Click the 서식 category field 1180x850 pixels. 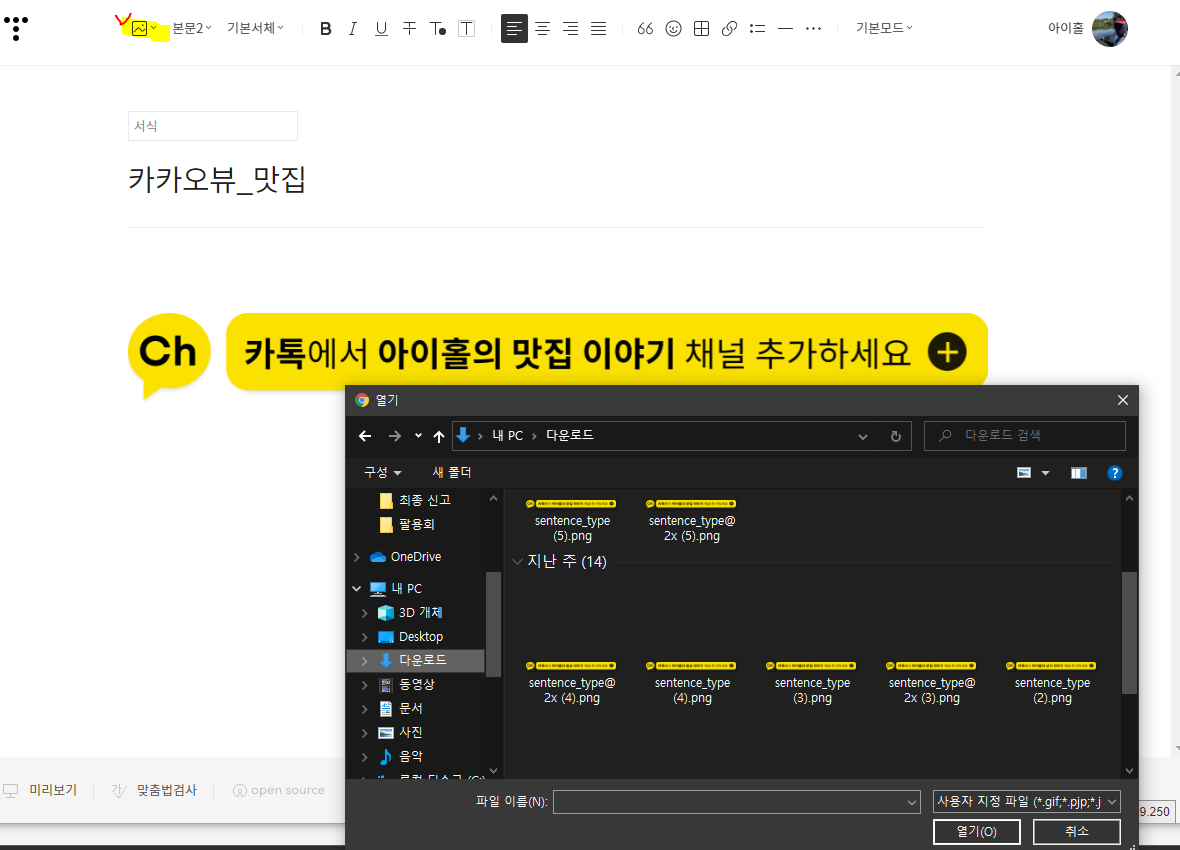point(213,126)
